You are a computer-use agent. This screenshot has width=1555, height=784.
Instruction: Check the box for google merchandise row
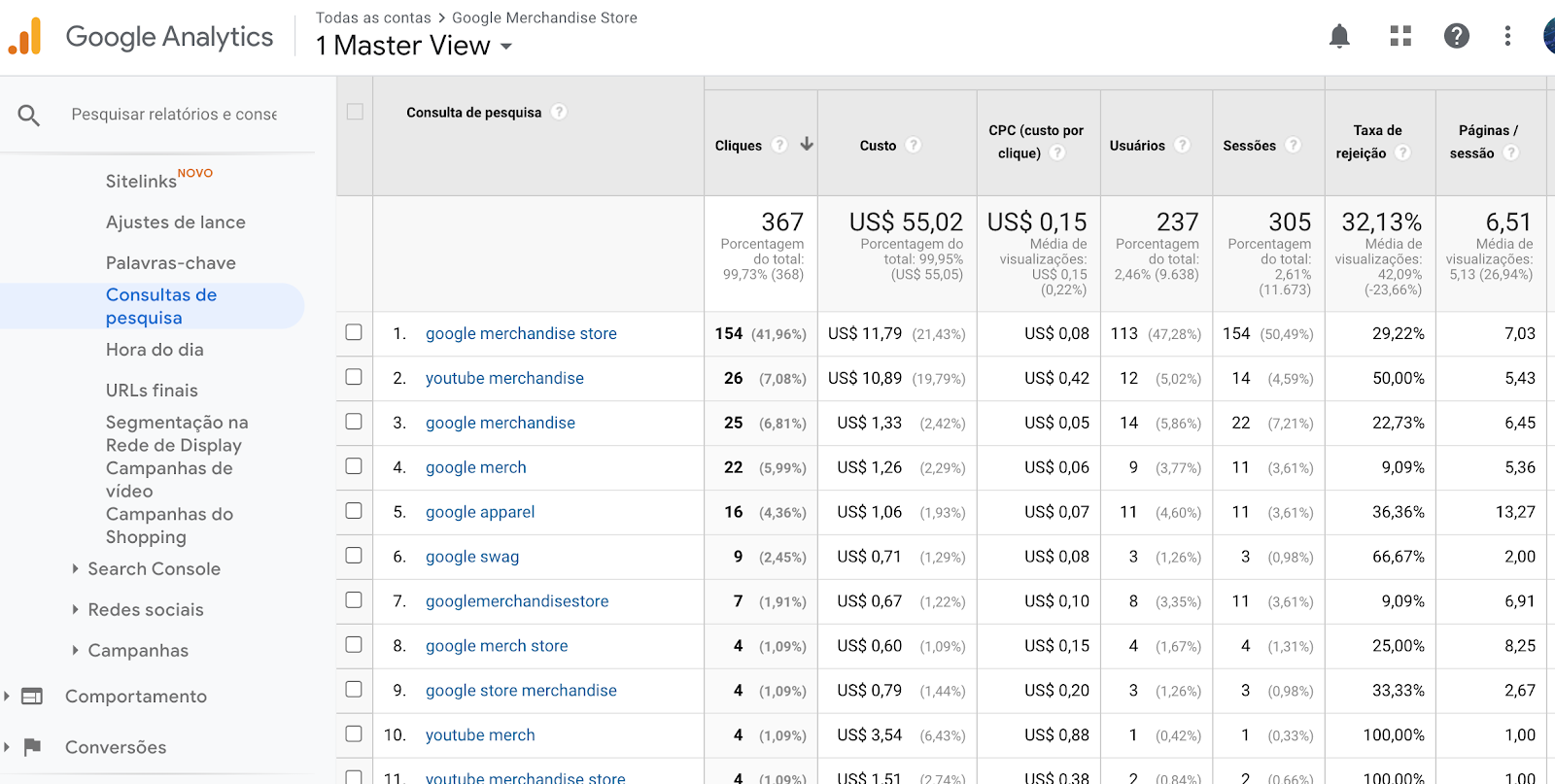pos(354,422)
